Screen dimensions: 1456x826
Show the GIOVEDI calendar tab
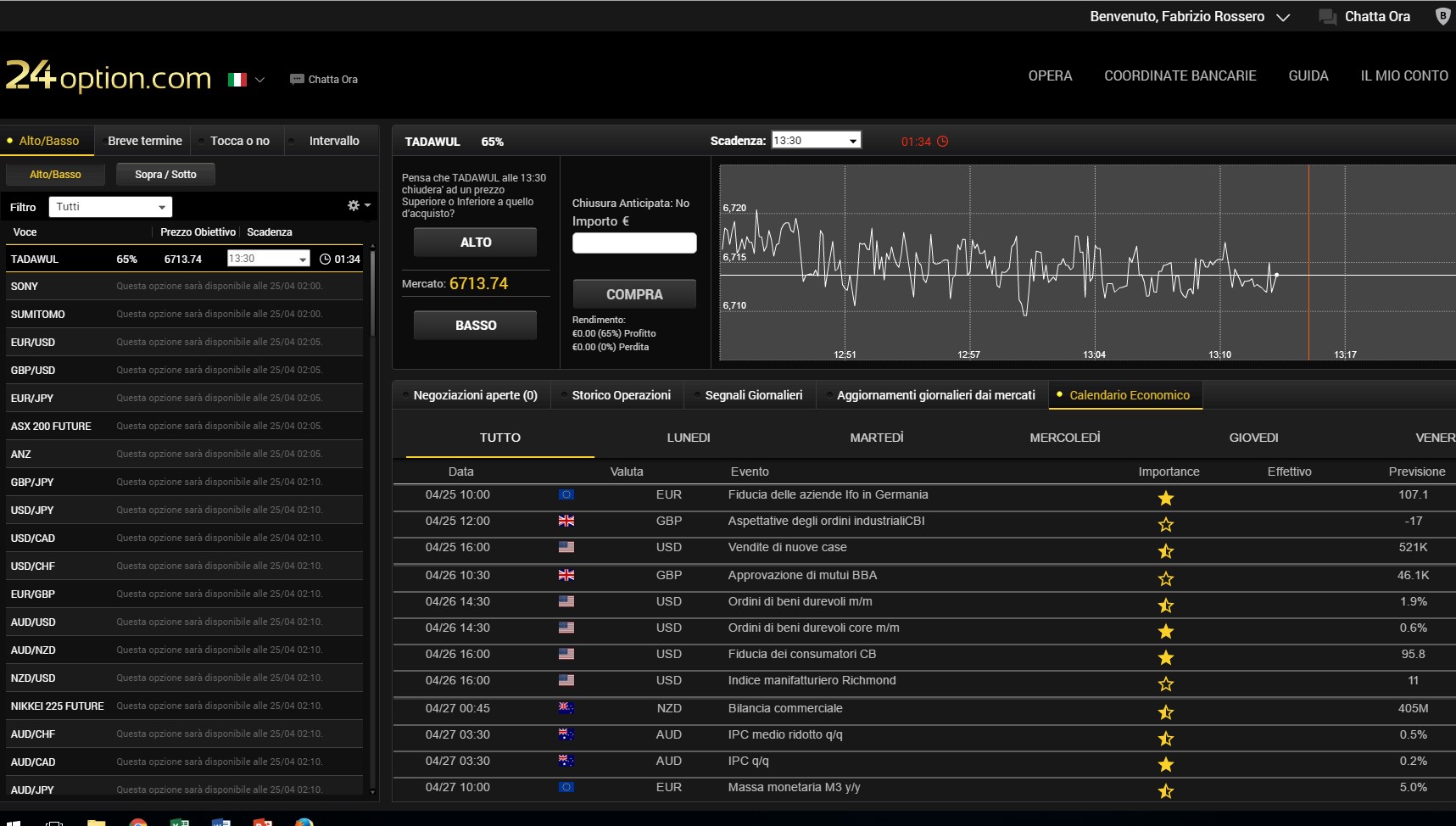[x=1253, y=438]
